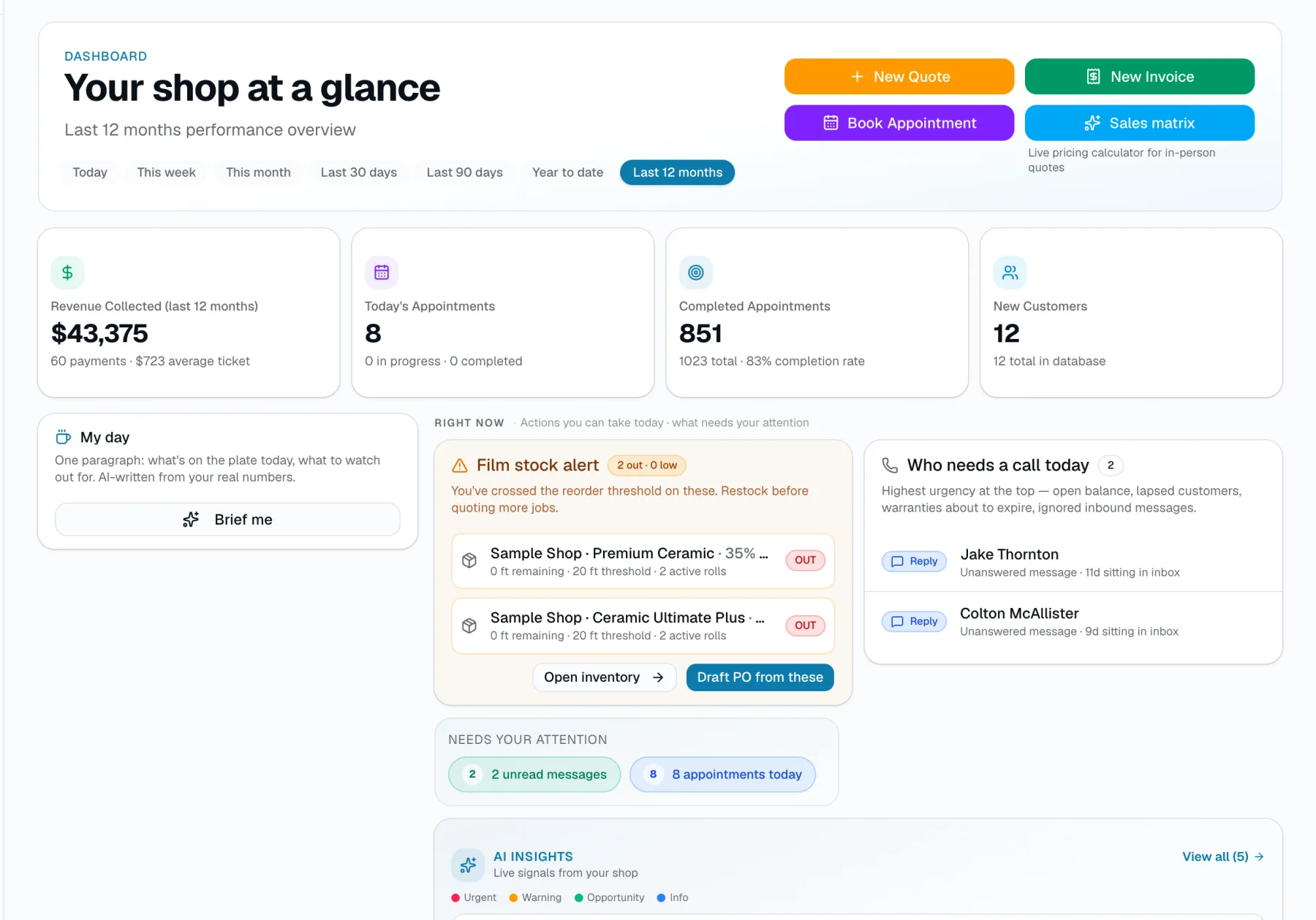Viewport: 1316px width, 920px height.
Task: Click the sparkle icon in Sales matrix button
Action: point(1092,123)
